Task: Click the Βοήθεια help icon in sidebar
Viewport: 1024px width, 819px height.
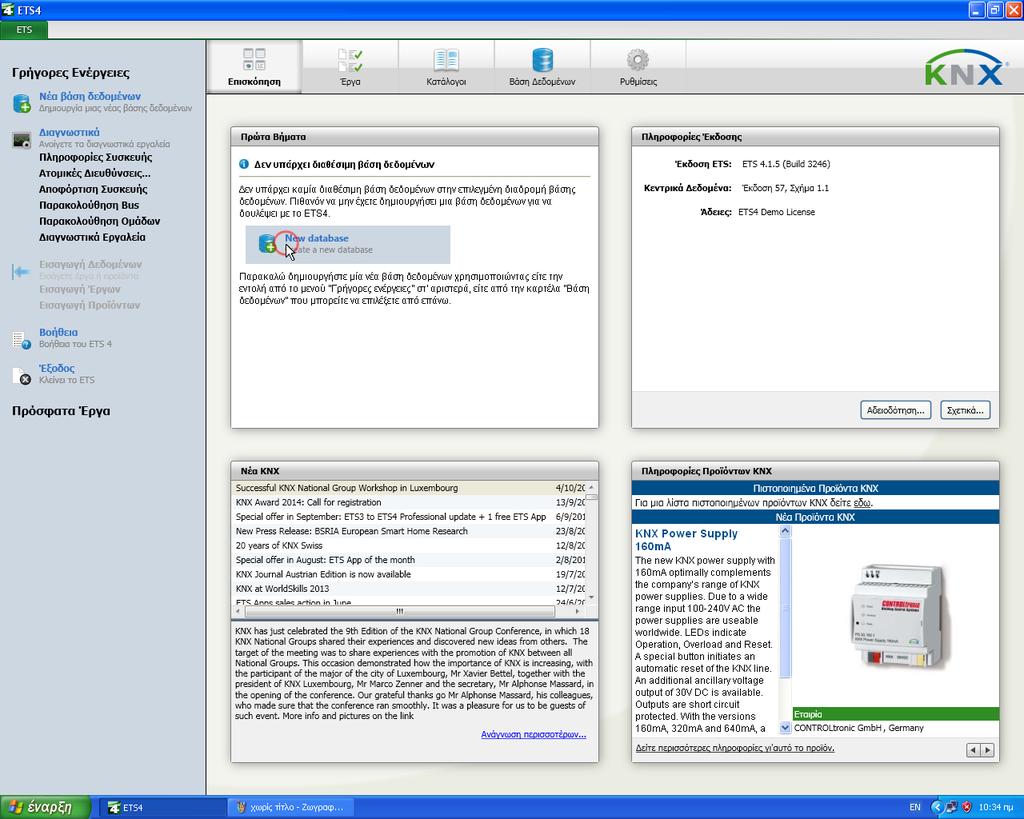Action: point(22,340)
